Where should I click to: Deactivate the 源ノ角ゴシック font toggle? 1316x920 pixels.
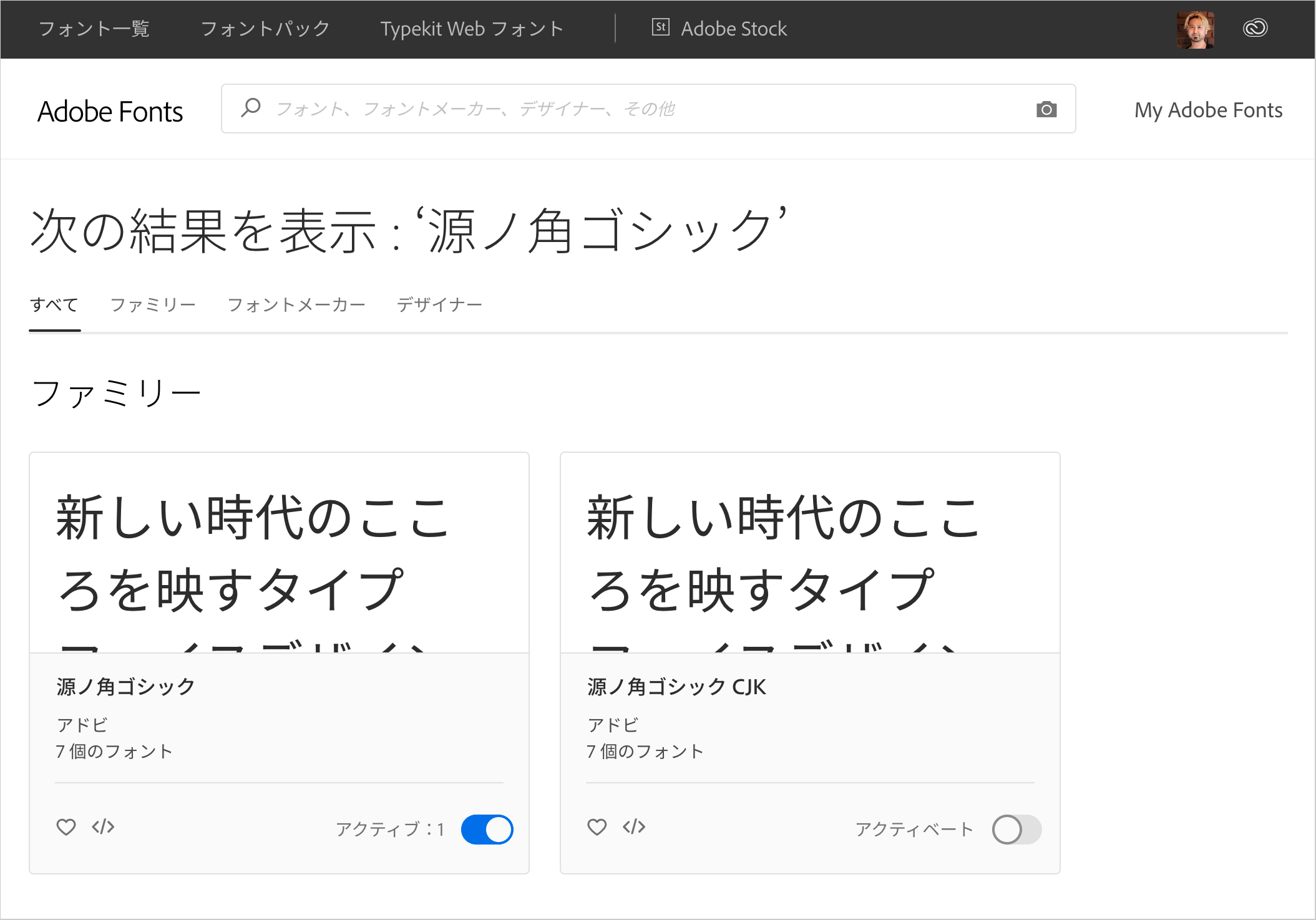(x=487, y=830)
